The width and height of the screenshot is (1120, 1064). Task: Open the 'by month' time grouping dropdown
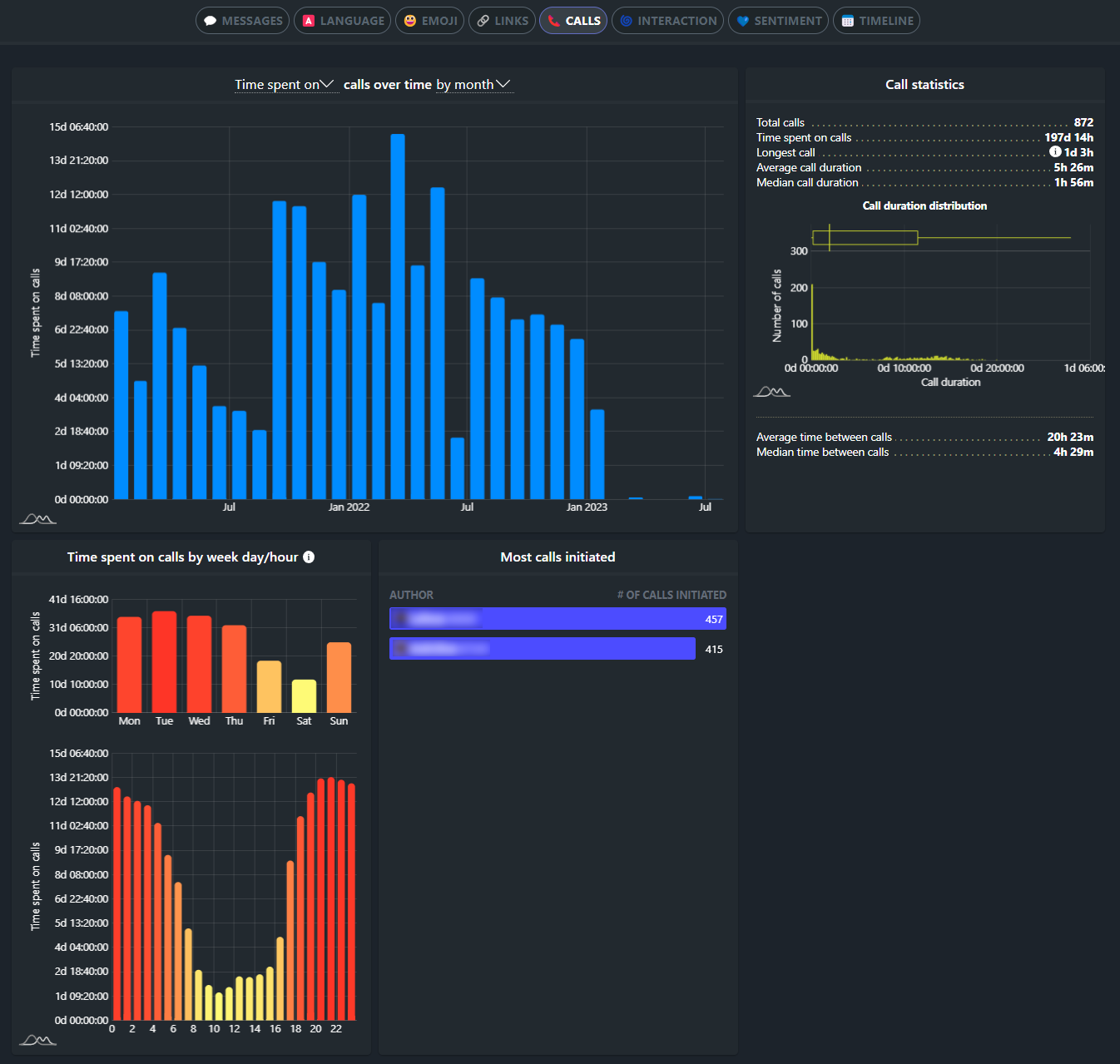475,84
